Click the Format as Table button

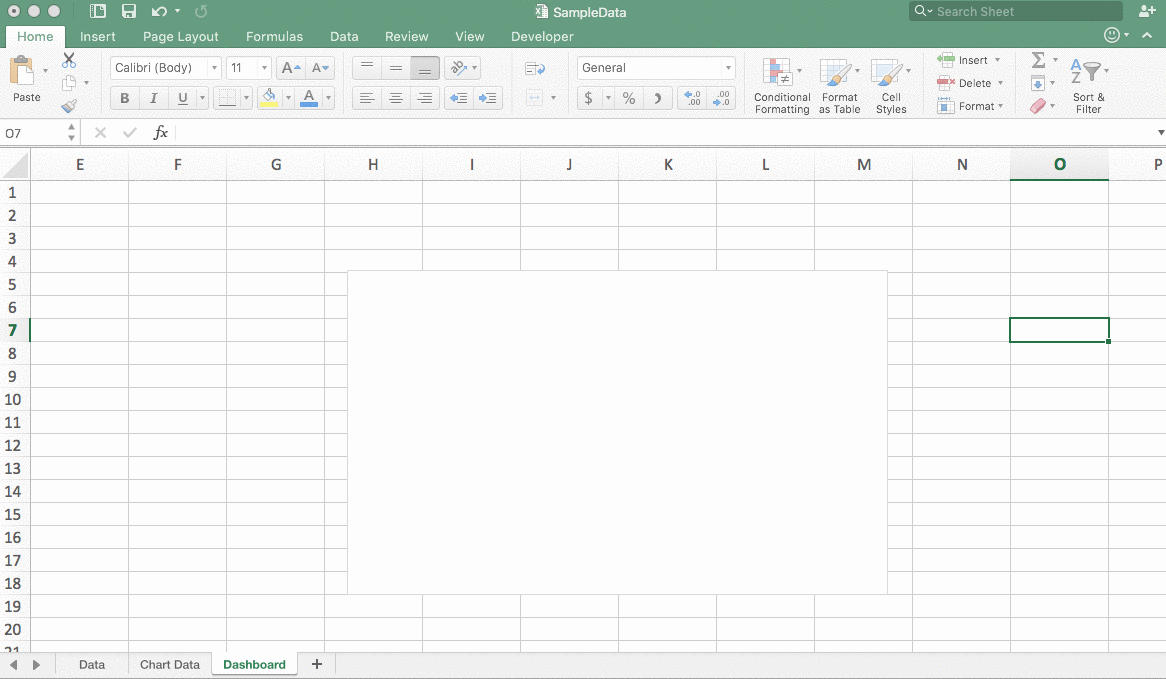(x=839, y=85)
